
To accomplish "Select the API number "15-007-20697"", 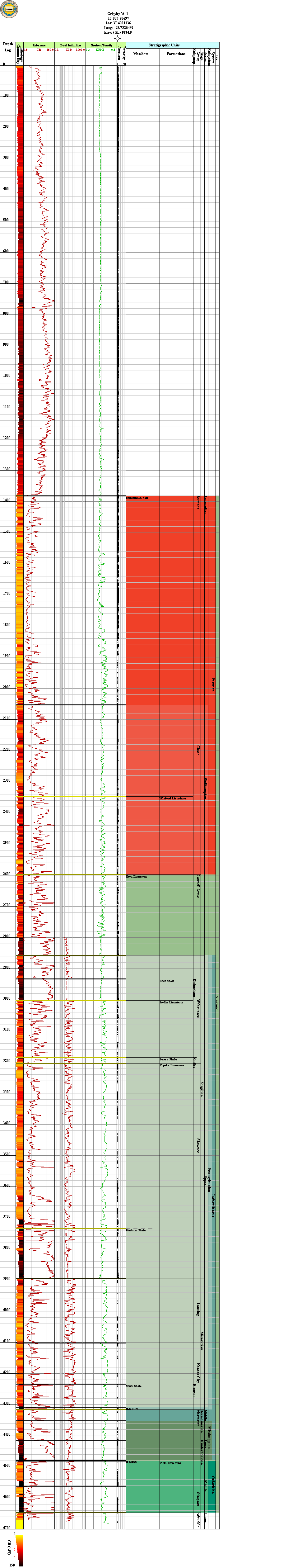I will coord(118,18).
